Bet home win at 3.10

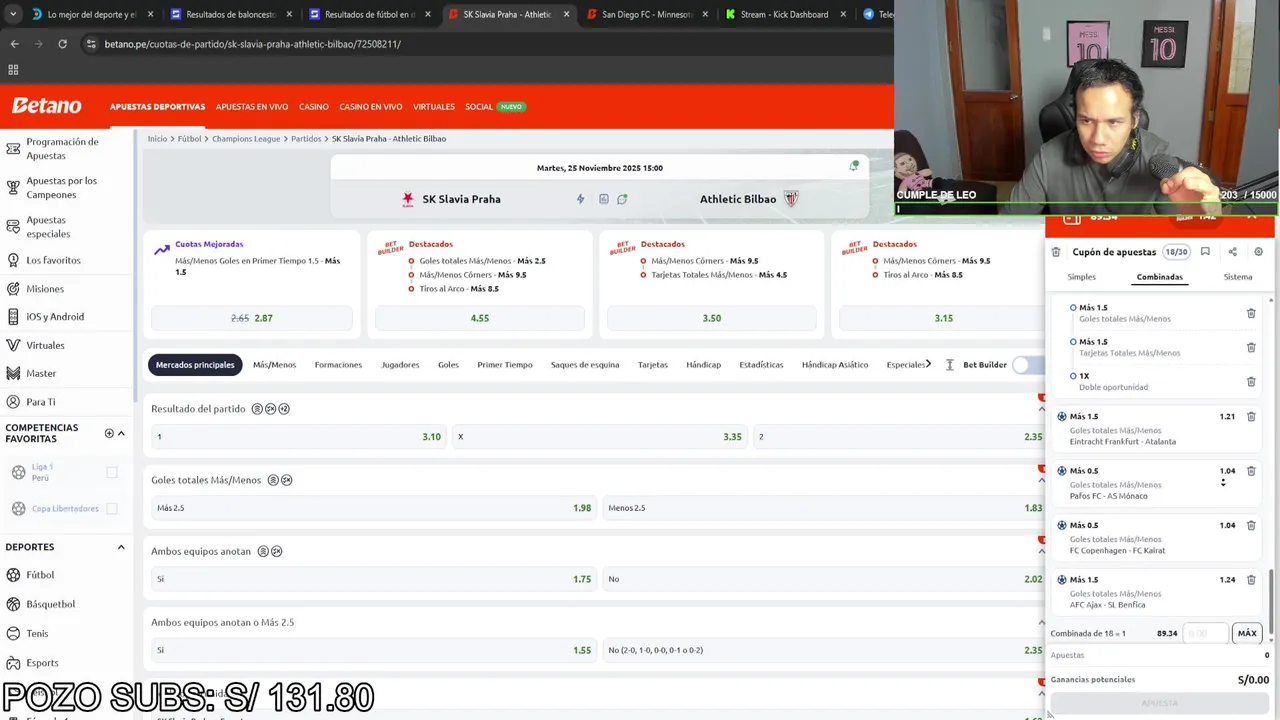[297, 437]
